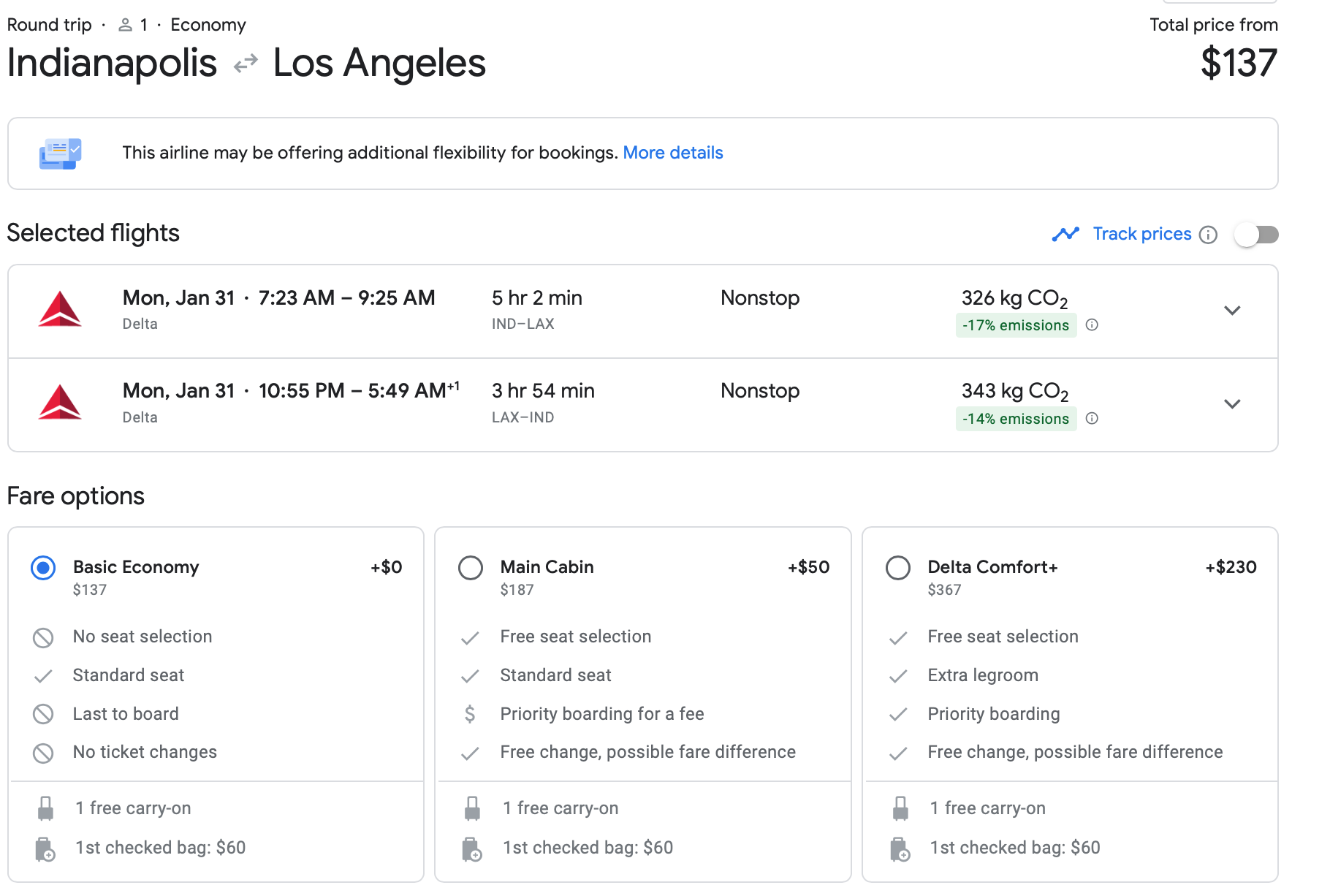Screen dimensions: 1330x896
Task: Click the Basic Economy $137 price
Action: pos(90,590)
